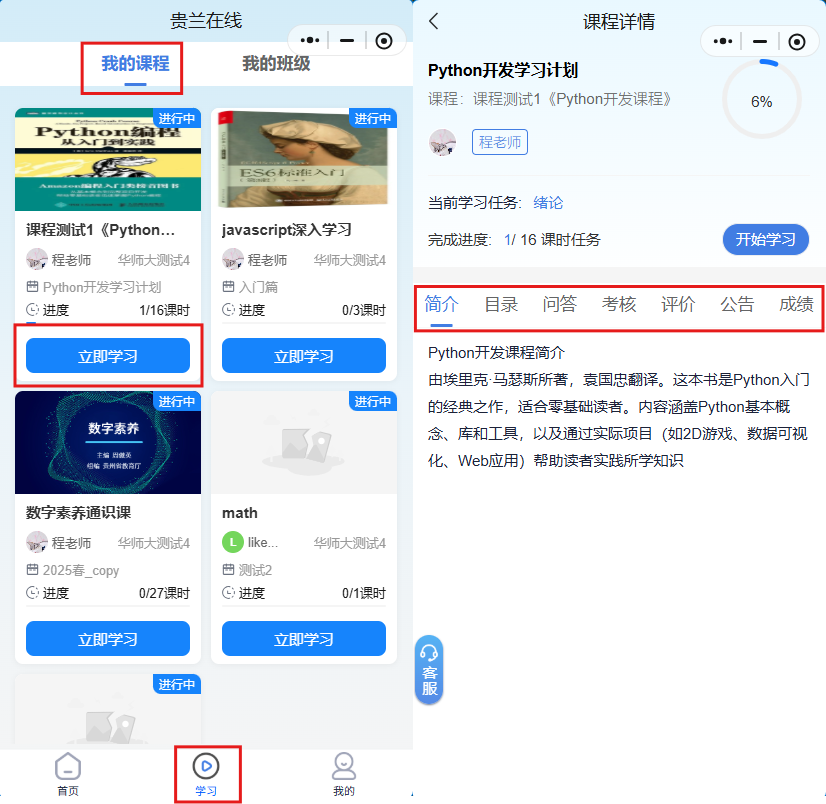Open the 客服 headset support floating icon
826x804 pixels.
tap(429, 669)
